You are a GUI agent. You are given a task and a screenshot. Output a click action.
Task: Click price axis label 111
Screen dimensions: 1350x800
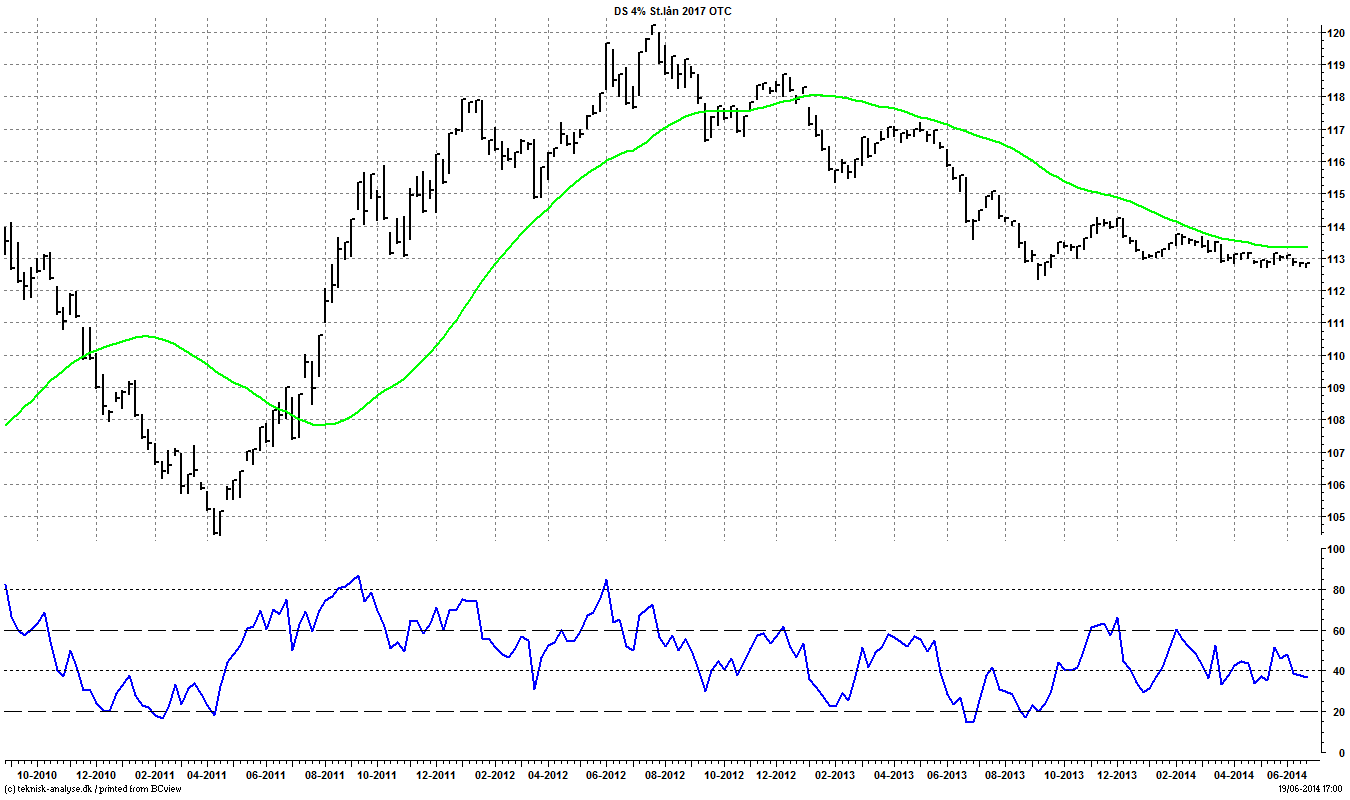1334,323
